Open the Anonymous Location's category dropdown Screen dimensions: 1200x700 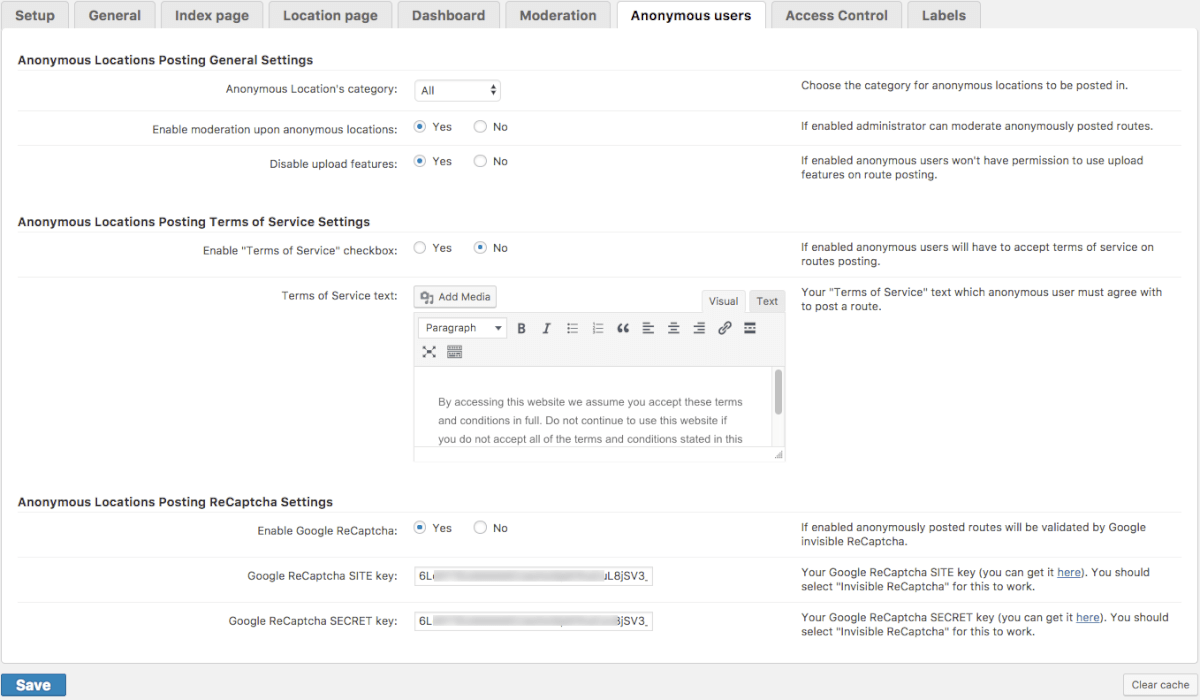click(x=458, y=90)
